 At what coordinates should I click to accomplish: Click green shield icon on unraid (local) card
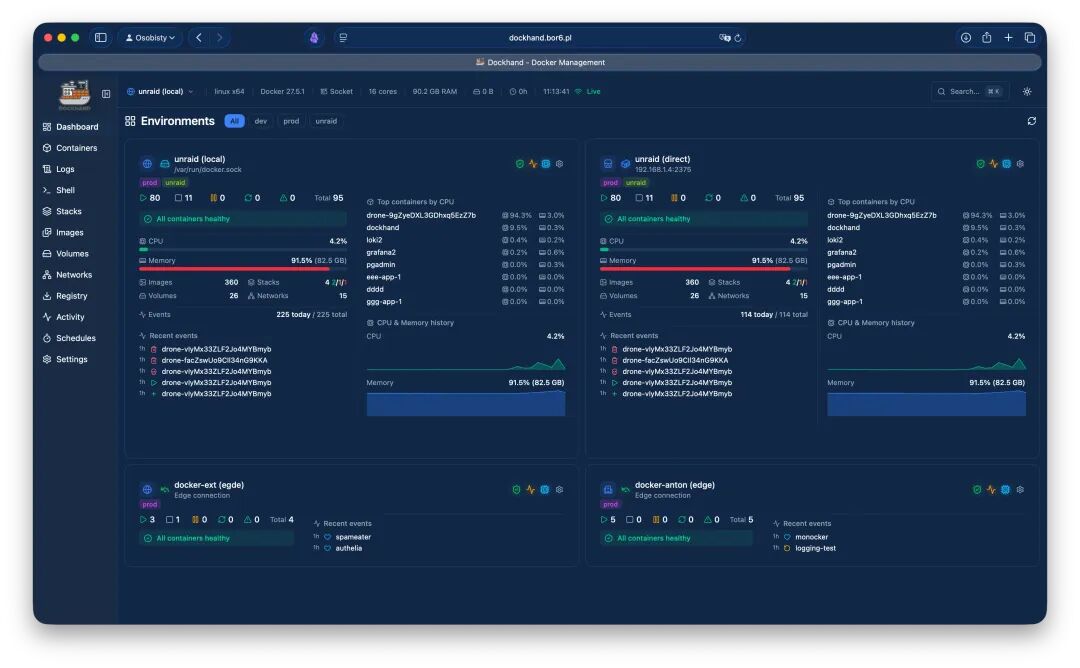coord(519,164)
